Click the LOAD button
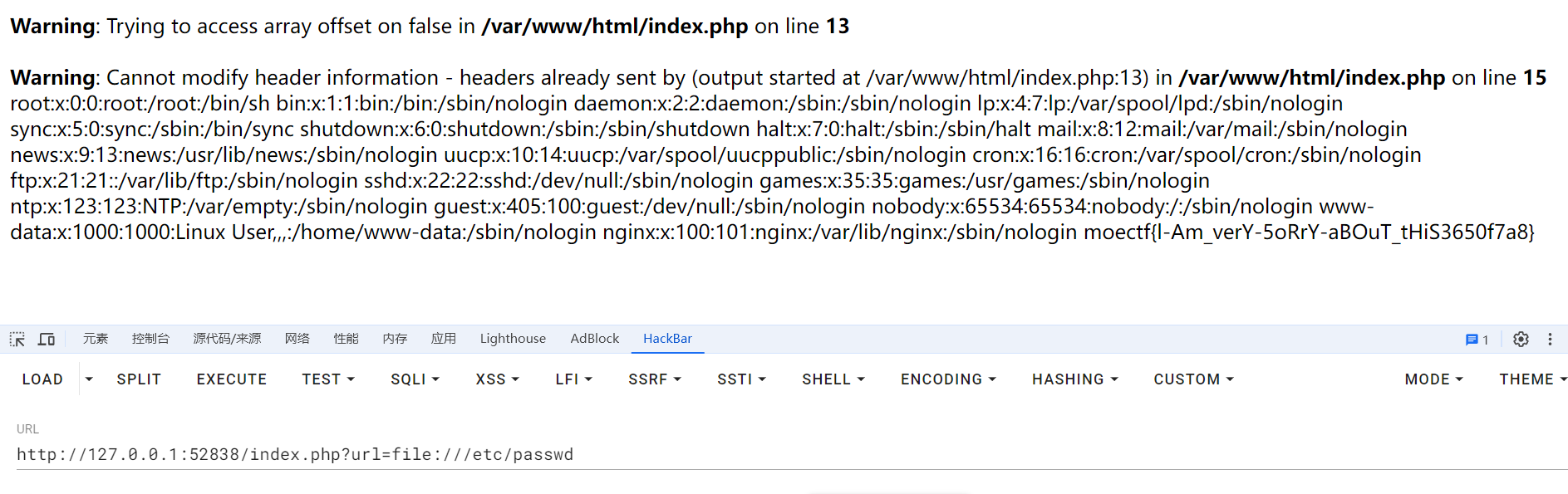The width and height of the screenshot is (1568, 494). point(42,379)
